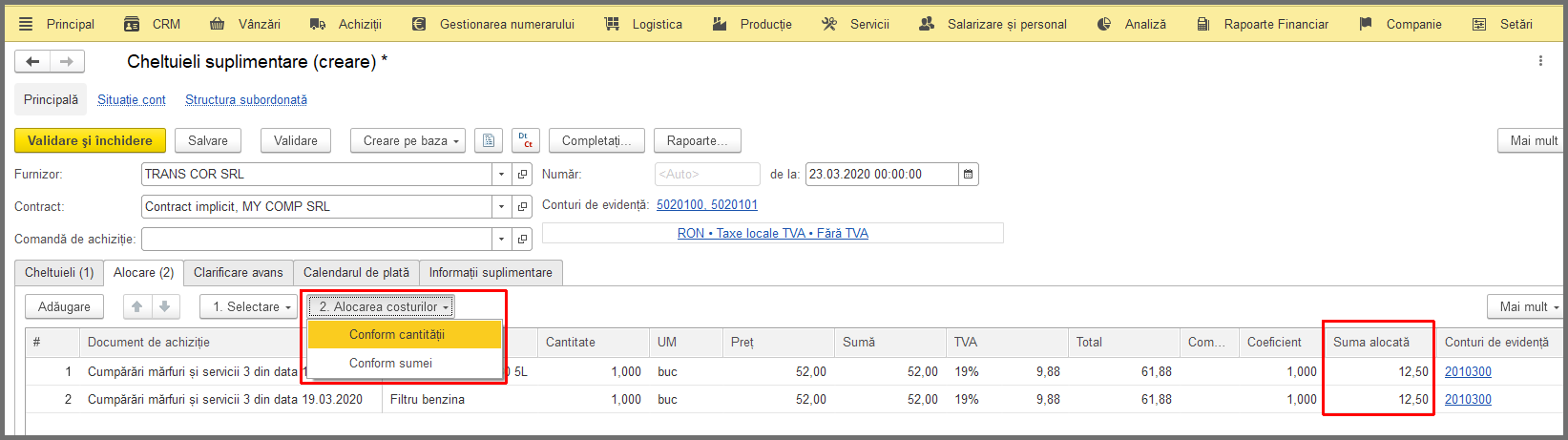Expand the Furnizor dropdown list
The width and height of the screenshot is (1568, 440).
[502, 175]
